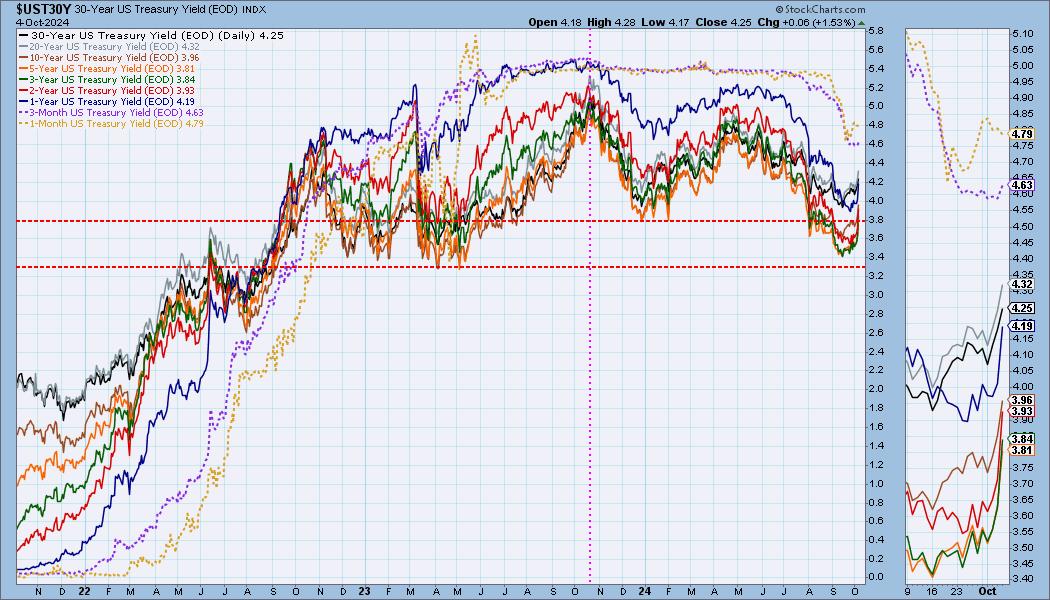The height and width of the screenshot is (600, 1050).
Task: Click the 3.84 price tag in the right panel
Action: tap(1023, 439)
